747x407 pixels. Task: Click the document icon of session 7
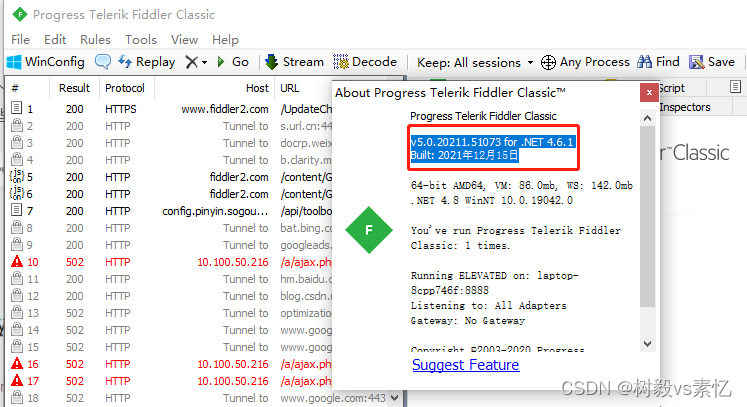click(x=17, y=210)
